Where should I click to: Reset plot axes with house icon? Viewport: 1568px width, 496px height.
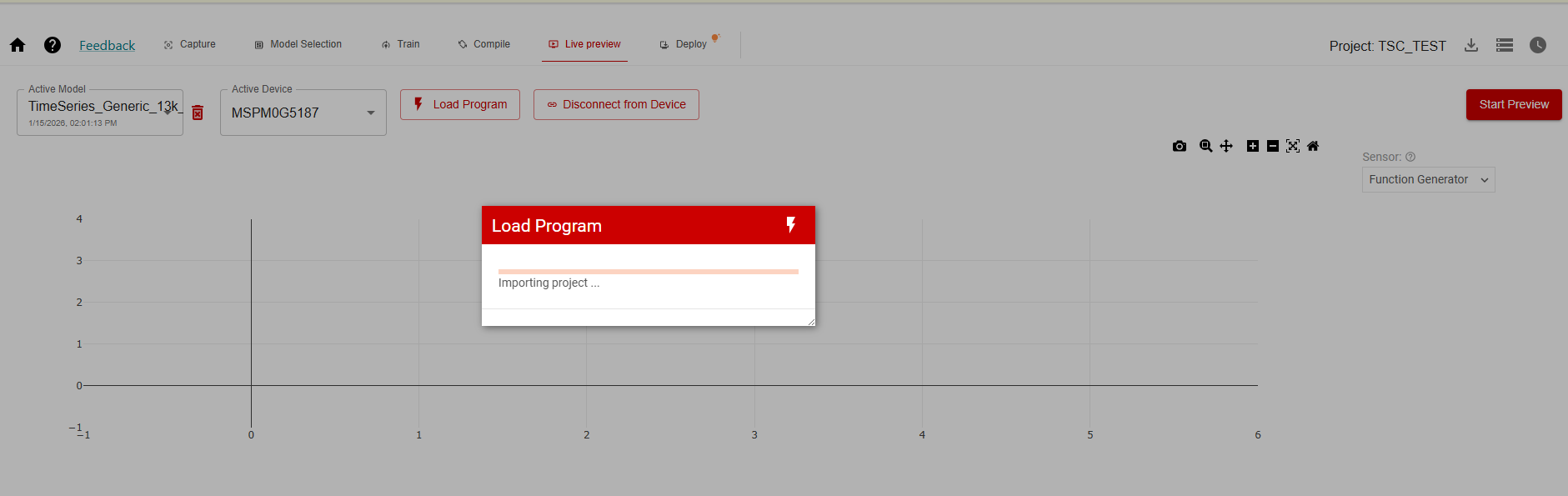coord(1313,146)
